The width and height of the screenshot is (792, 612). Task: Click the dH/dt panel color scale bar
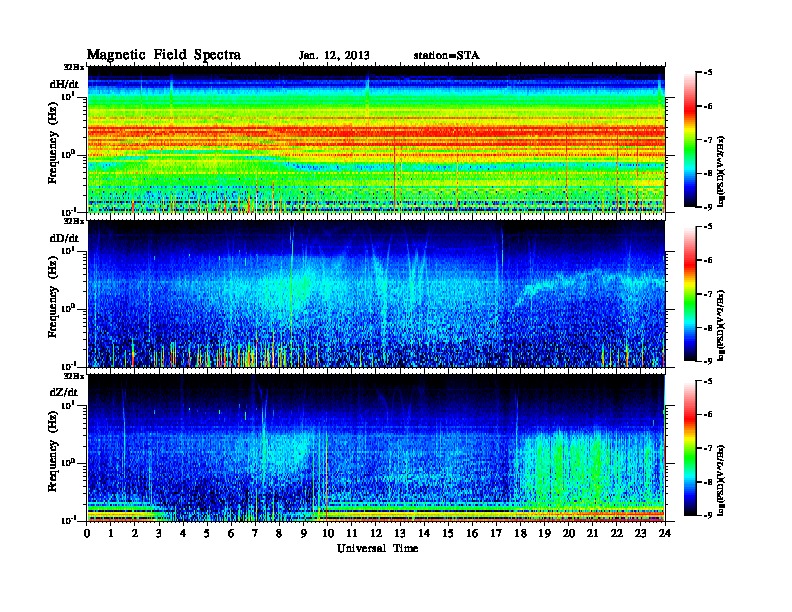690,139
